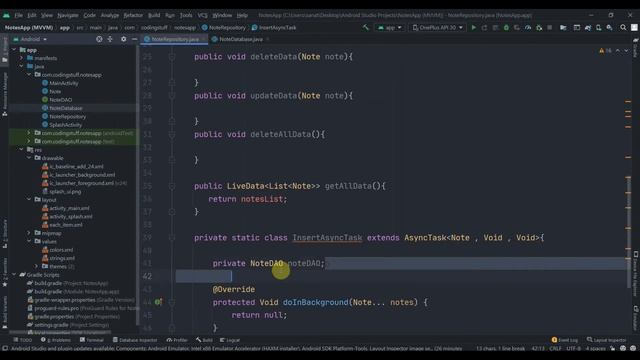Open the TODO tool window
Viewport: 640px width, 360px height.
point(23,340)
